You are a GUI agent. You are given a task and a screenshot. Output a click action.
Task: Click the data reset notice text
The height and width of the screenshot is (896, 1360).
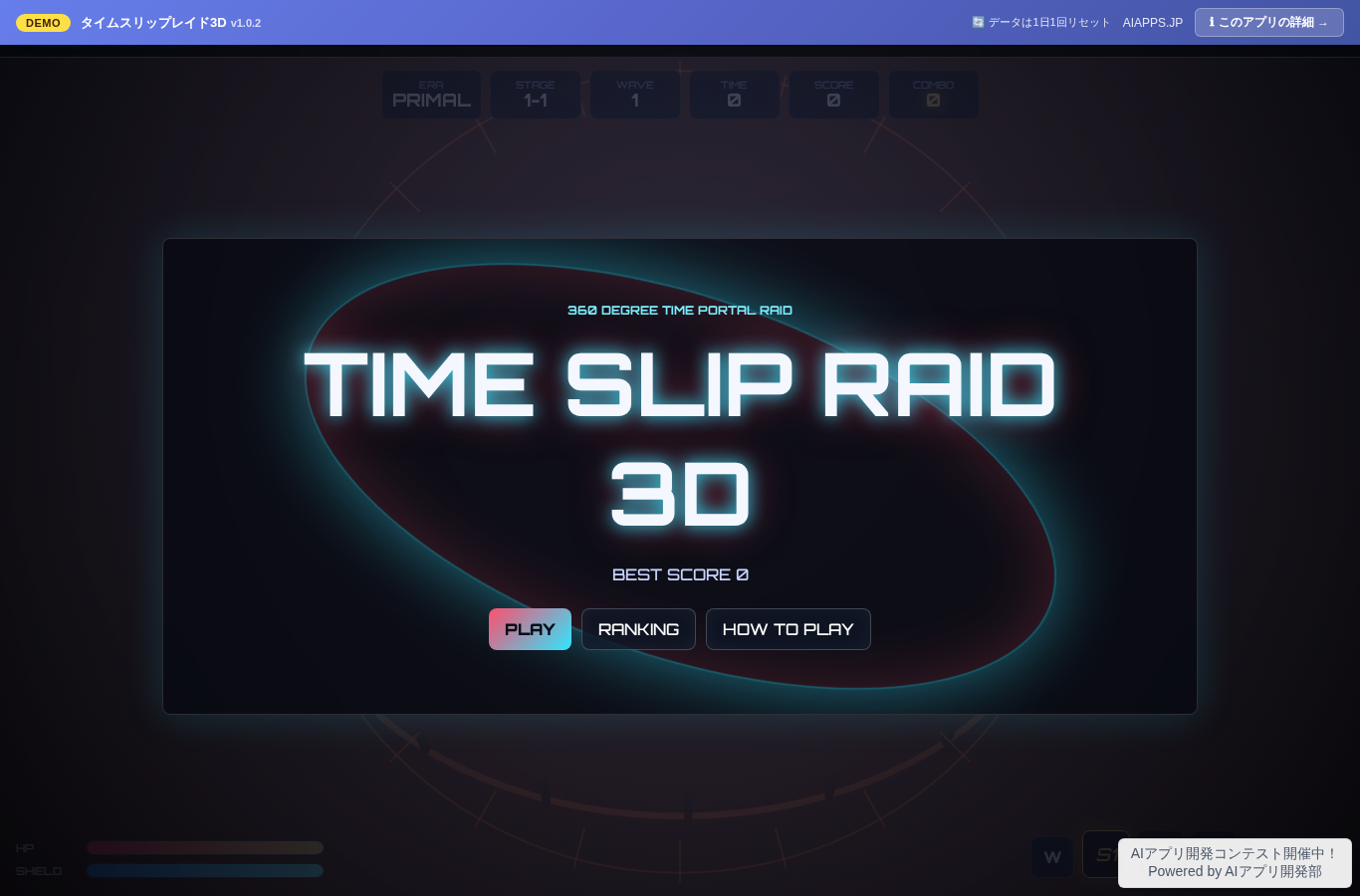[1048, 23]
